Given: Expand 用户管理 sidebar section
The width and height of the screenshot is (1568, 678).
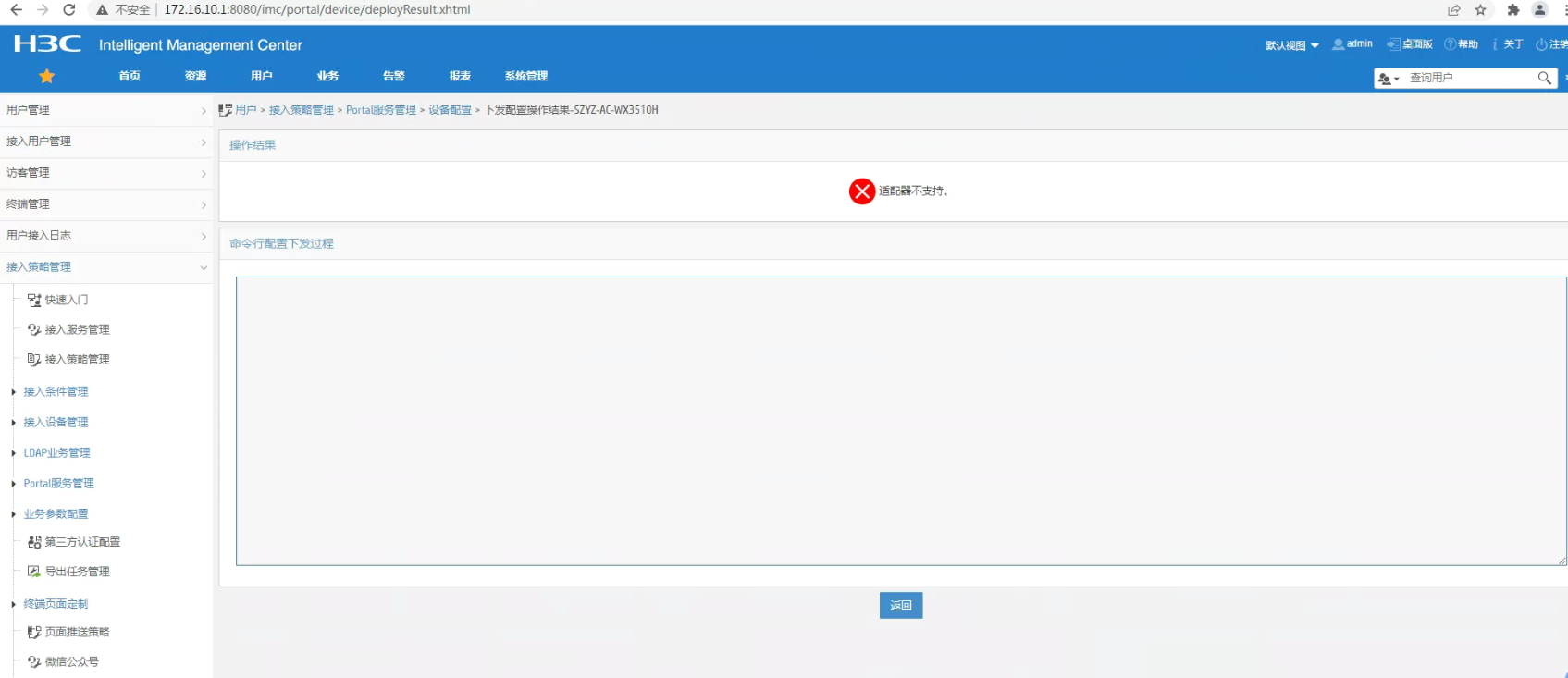Looking at the screenshot, I should coord(106,110).
